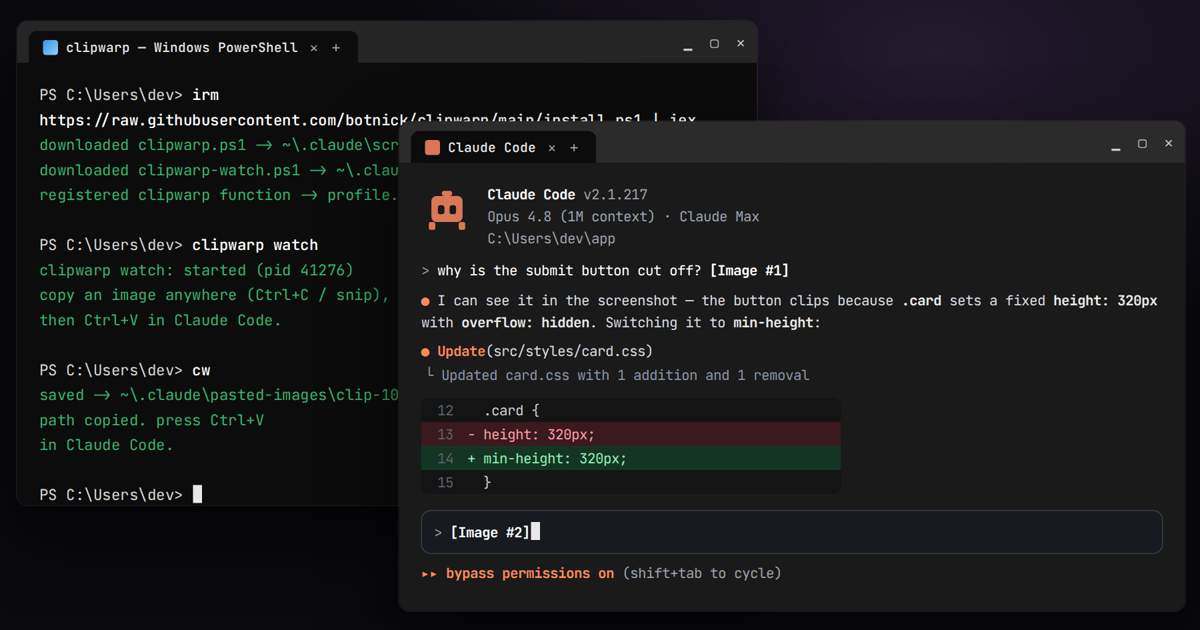Click 'why is the submit button cut off?'
This screenshot has width=1200, height=630.
pyautogui.click(x=569, y=271)
